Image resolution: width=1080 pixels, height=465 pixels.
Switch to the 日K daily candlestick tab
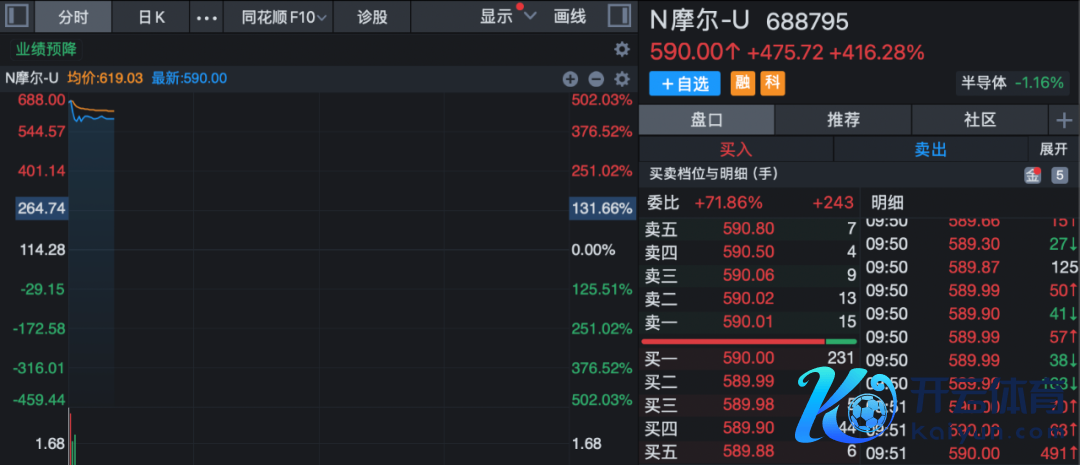click(x=151, y=17)
